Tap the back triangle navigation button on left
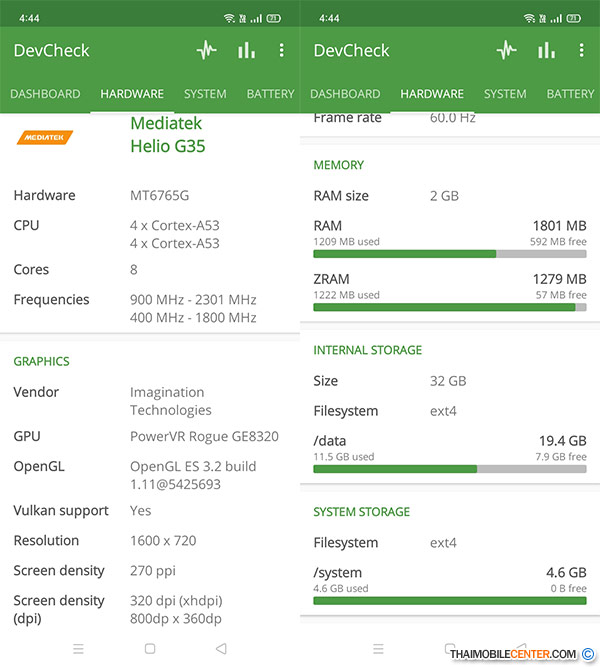Screen dimensions: 600x667 [x=221, y=649]
